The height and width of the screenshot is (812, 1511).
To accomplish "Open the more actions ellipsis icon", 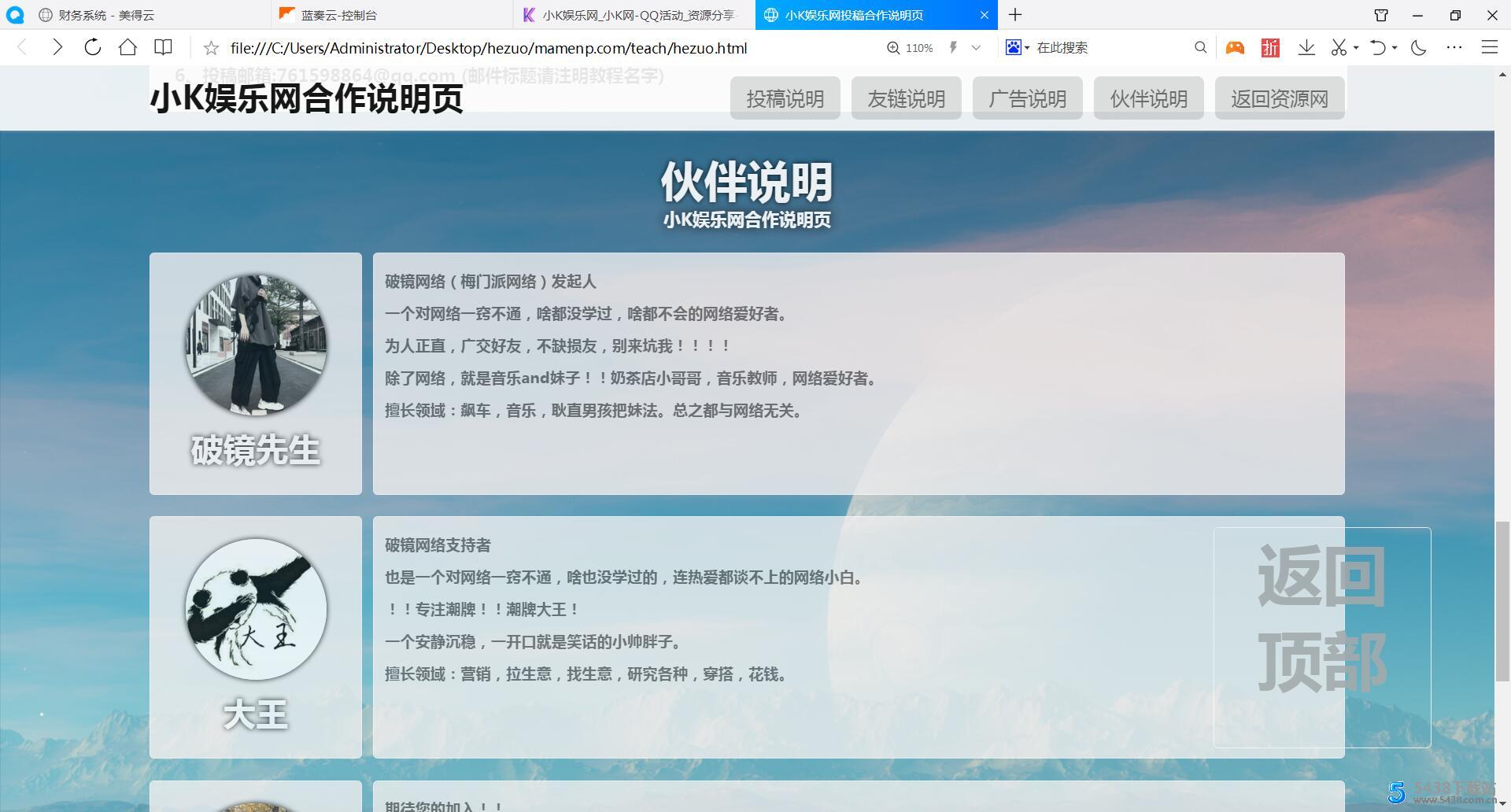I will [1454, 47].
